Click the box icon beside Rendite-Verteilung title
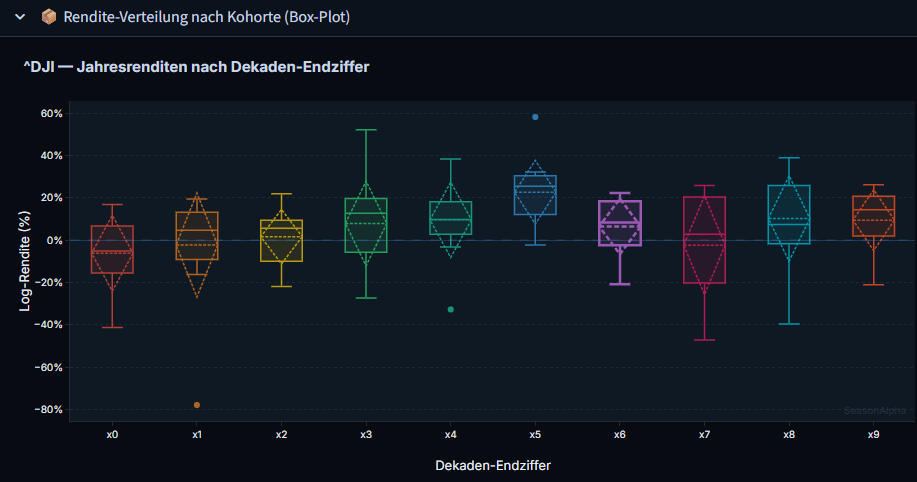This screenshot has width=917, height=482. point(49,17)
